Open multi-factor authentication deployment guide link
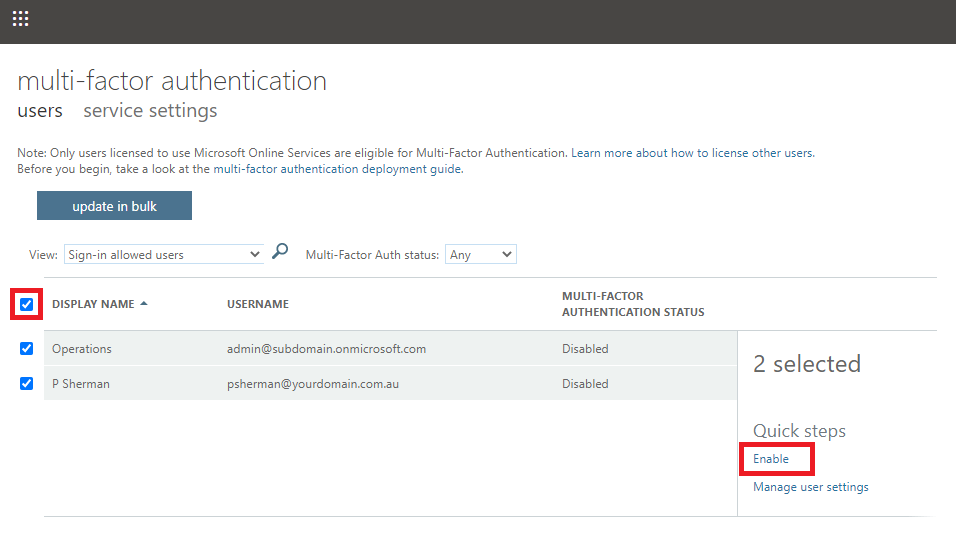Viewport: 956px width, 542px height. click(x=338, y=169)
